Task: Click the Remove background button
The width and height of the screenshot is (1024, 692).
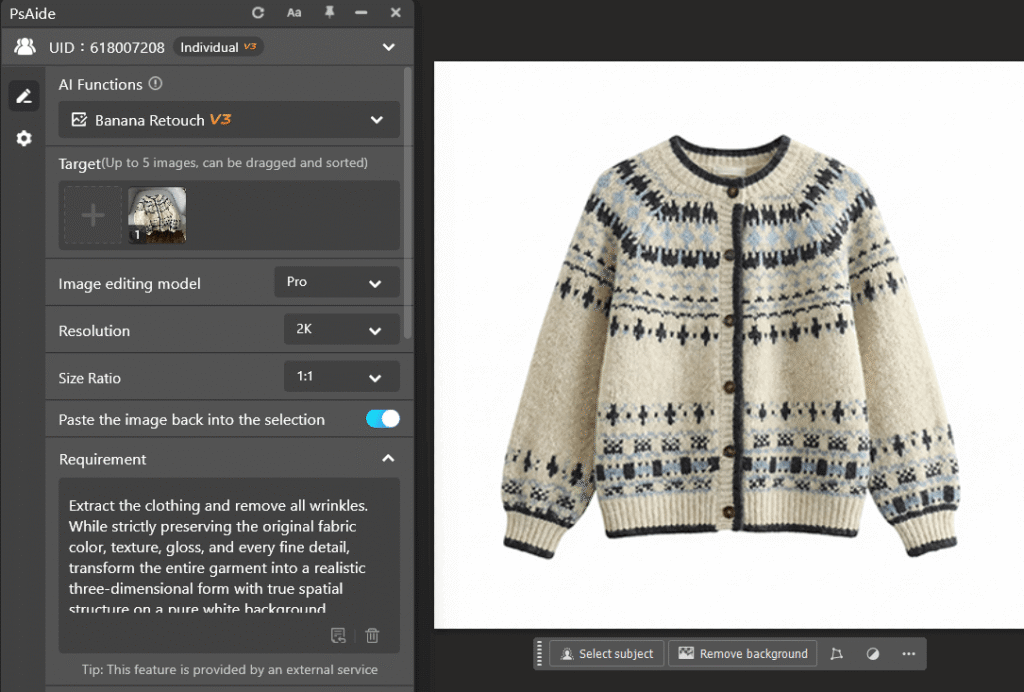Action: tap(743, 653)
